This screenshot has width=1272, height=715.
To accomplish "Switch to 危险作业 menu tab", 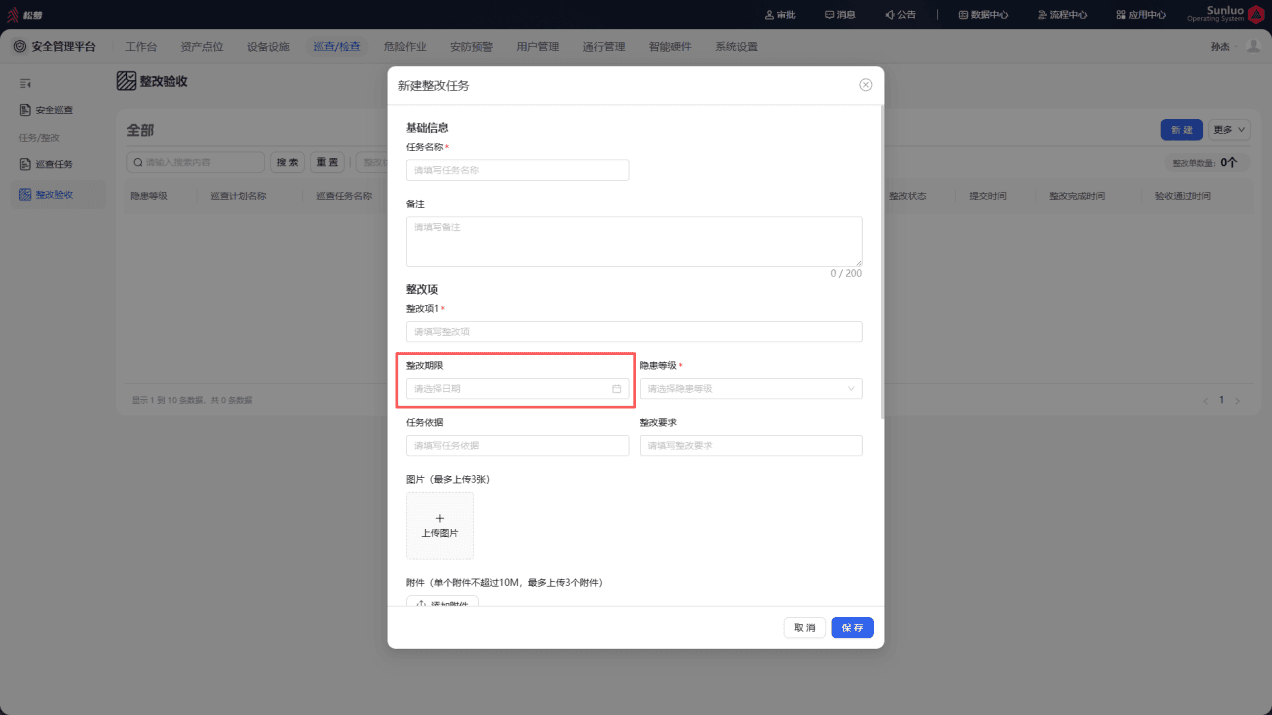I will 405,47.
